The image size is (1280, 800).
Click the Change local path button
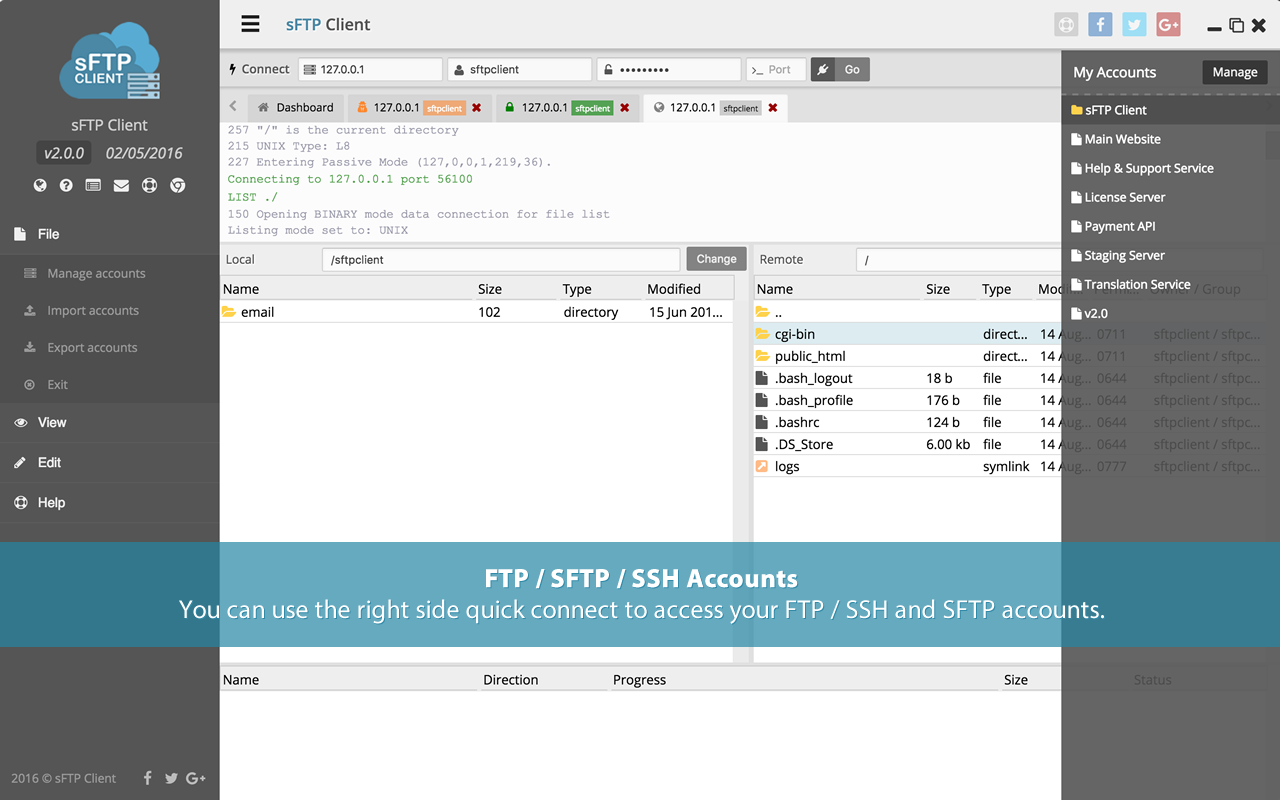tap(716, 259)
